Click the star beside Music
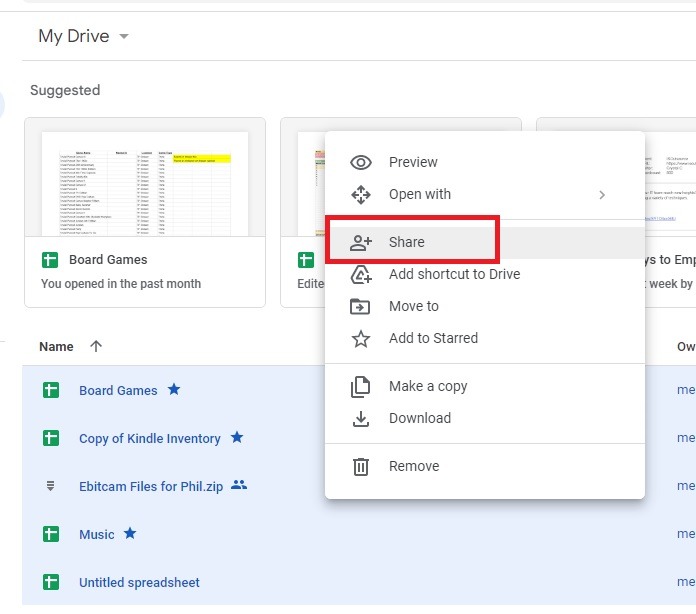The image size is (696, 614). 130,533
